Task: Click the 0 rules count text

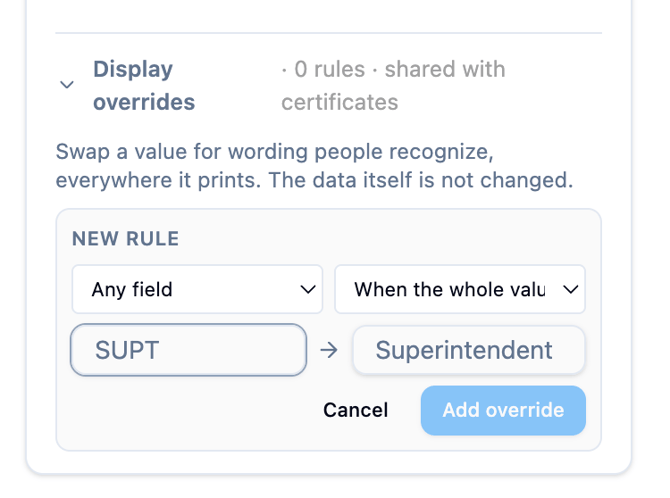Action: 329,69
